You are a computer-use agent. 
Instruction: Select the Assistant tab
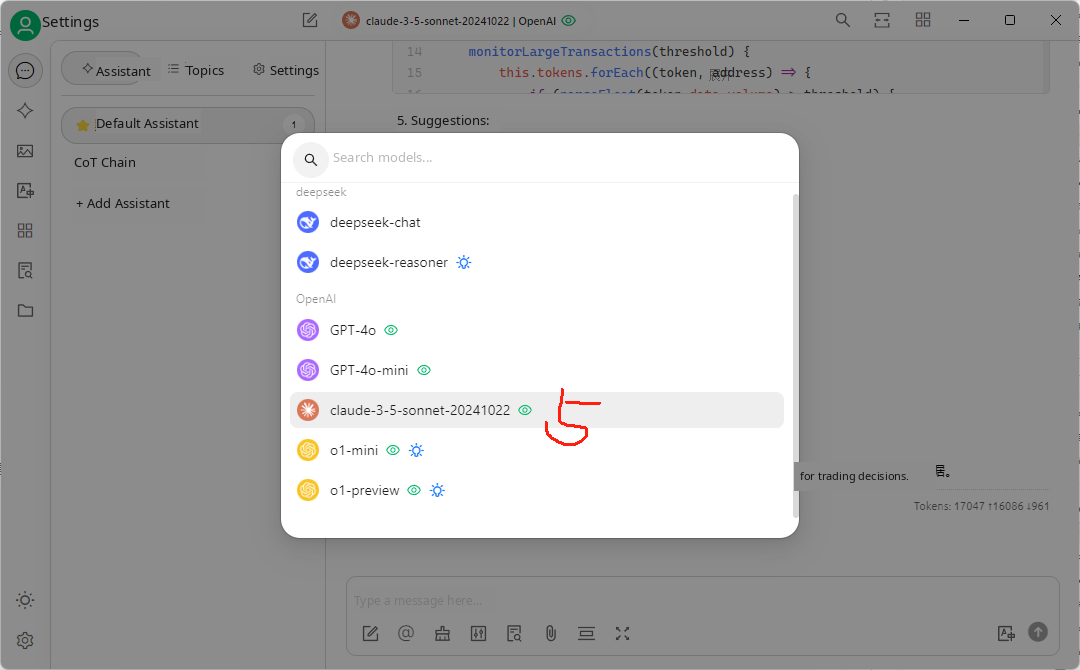[116, 70]
